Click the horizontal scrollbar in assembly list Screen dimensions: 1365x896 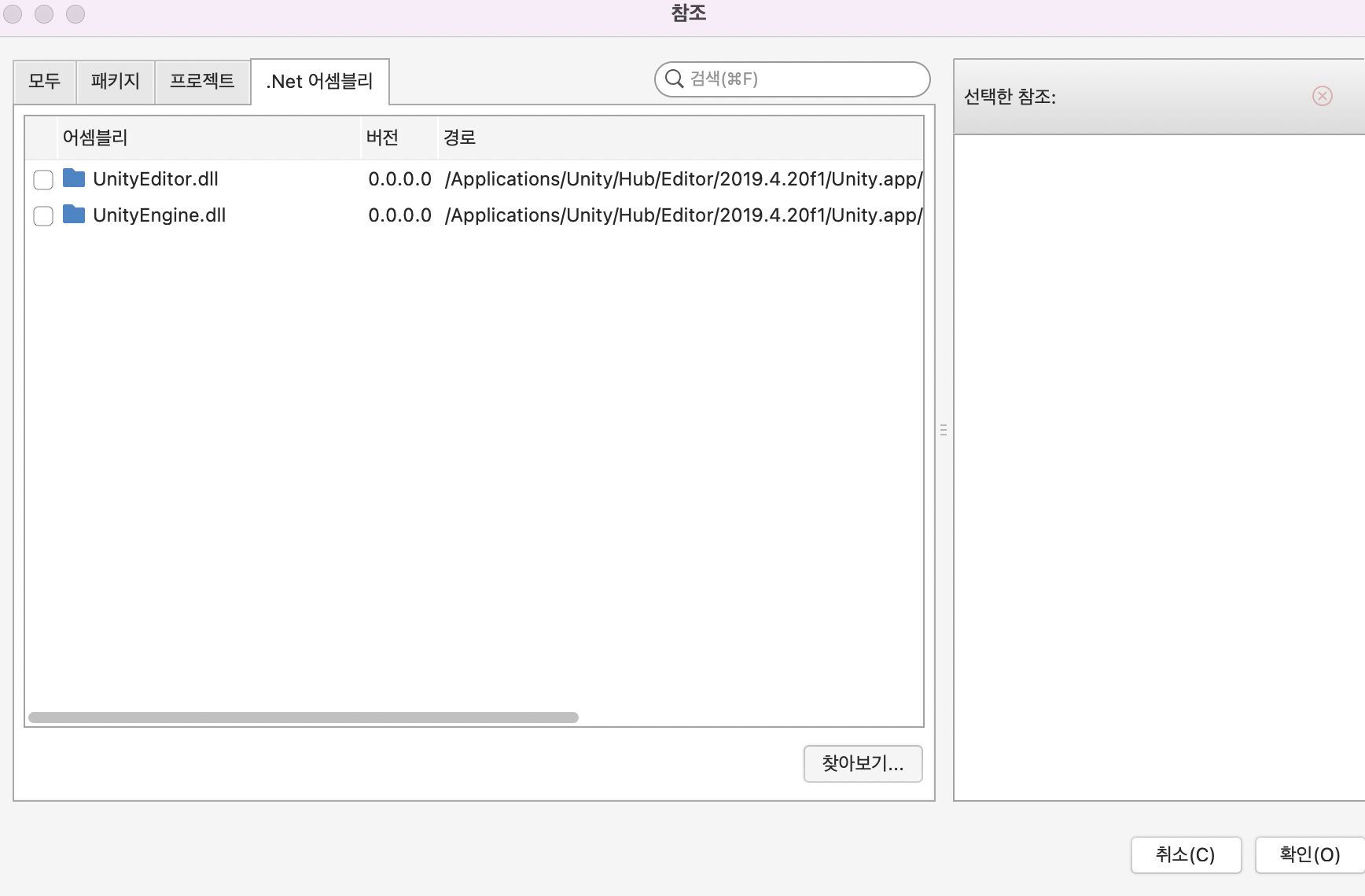(x=304, y=718)
